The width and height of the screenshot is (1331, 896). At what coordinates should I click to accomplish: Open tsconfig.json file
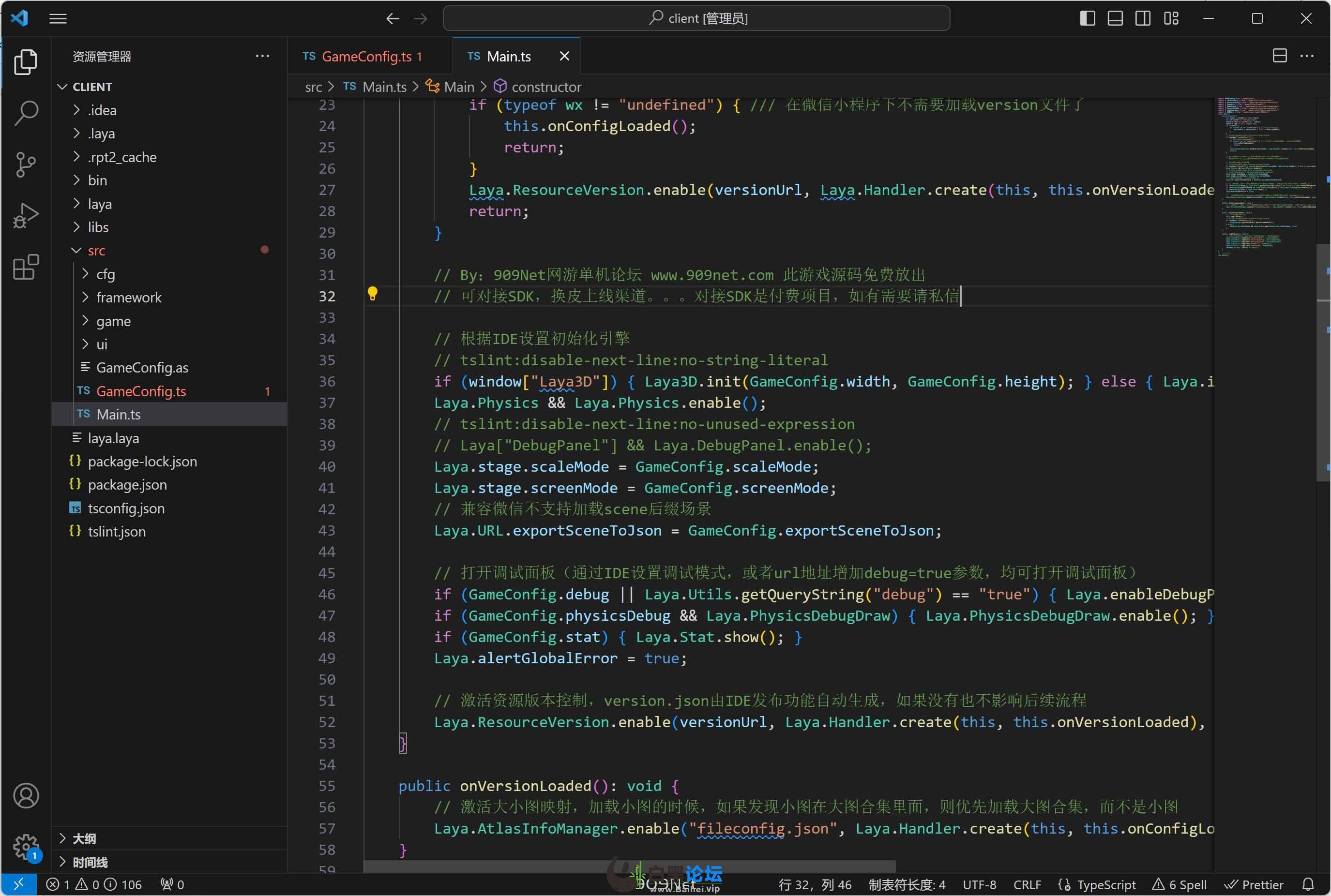coord(169,508)
